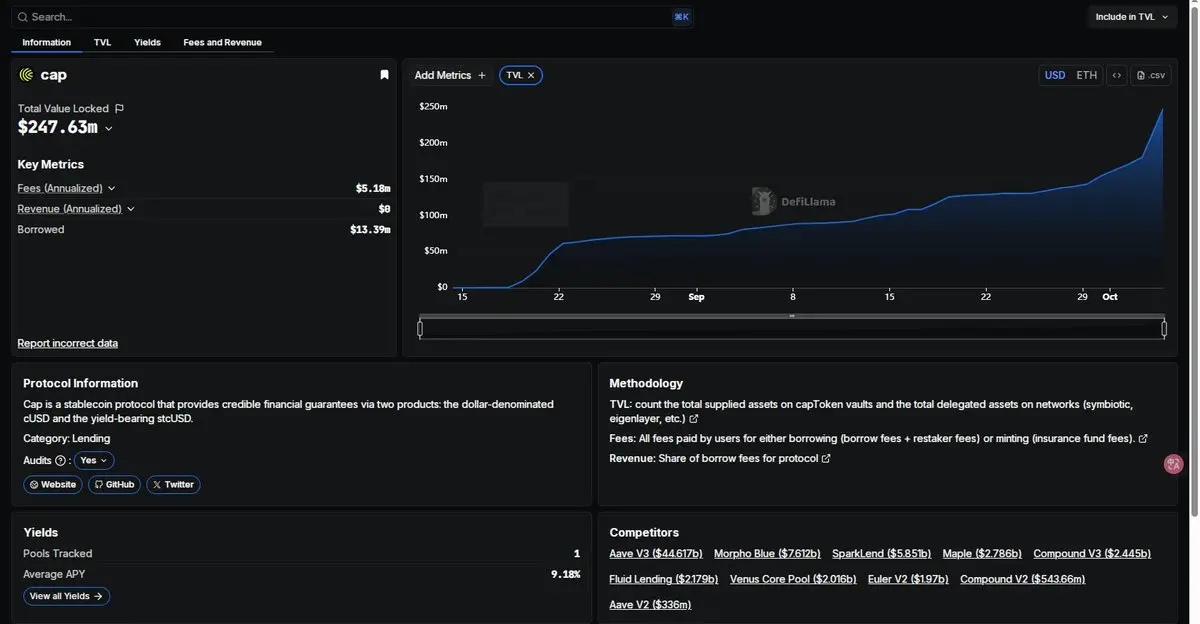Viewport: 1200px width, 624px height.
Task: Click the chart range slider's left handle
Action: 420,328
